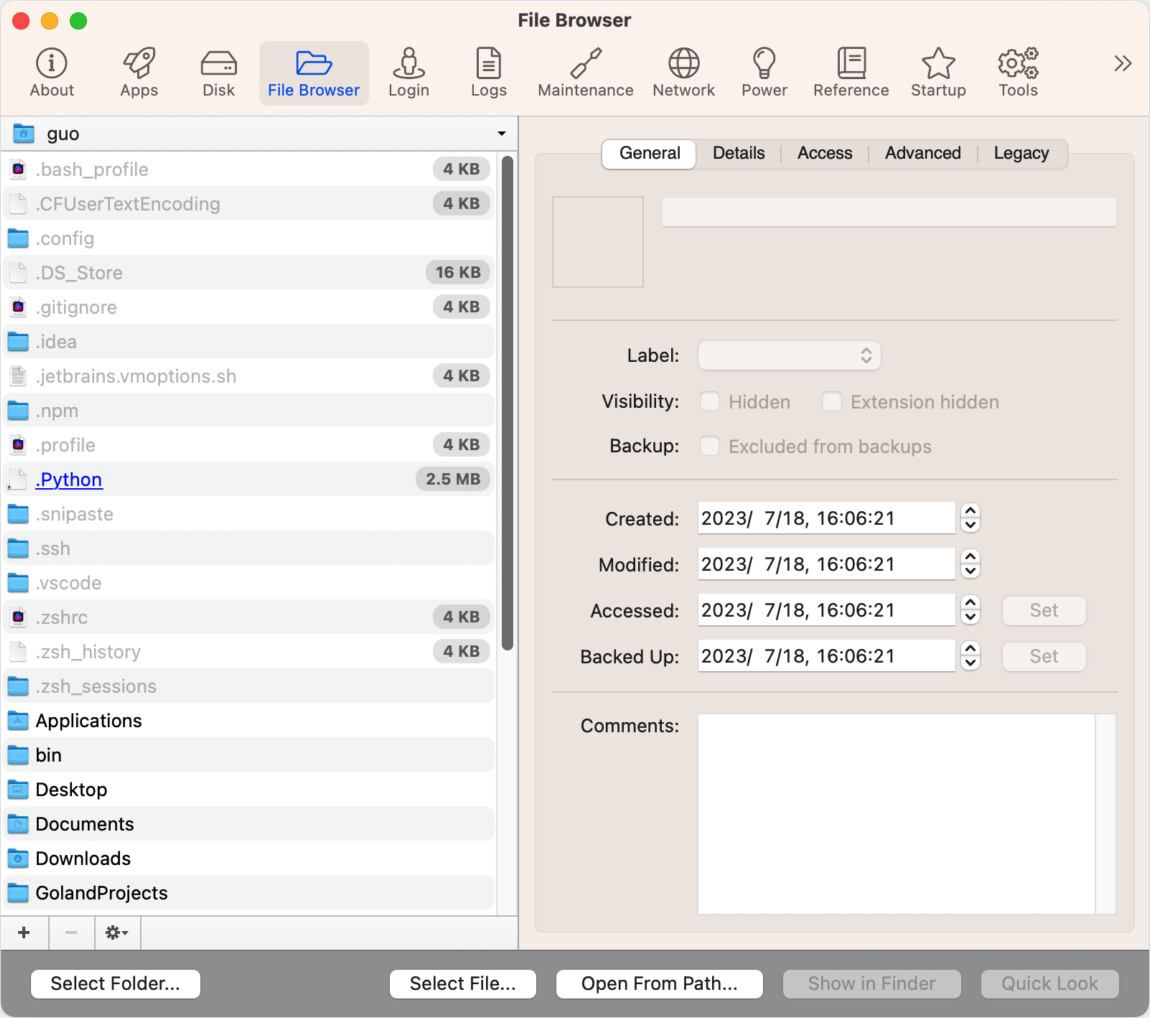Open the Login pane
This screenshot has height=1018, width=1150.
409,73
